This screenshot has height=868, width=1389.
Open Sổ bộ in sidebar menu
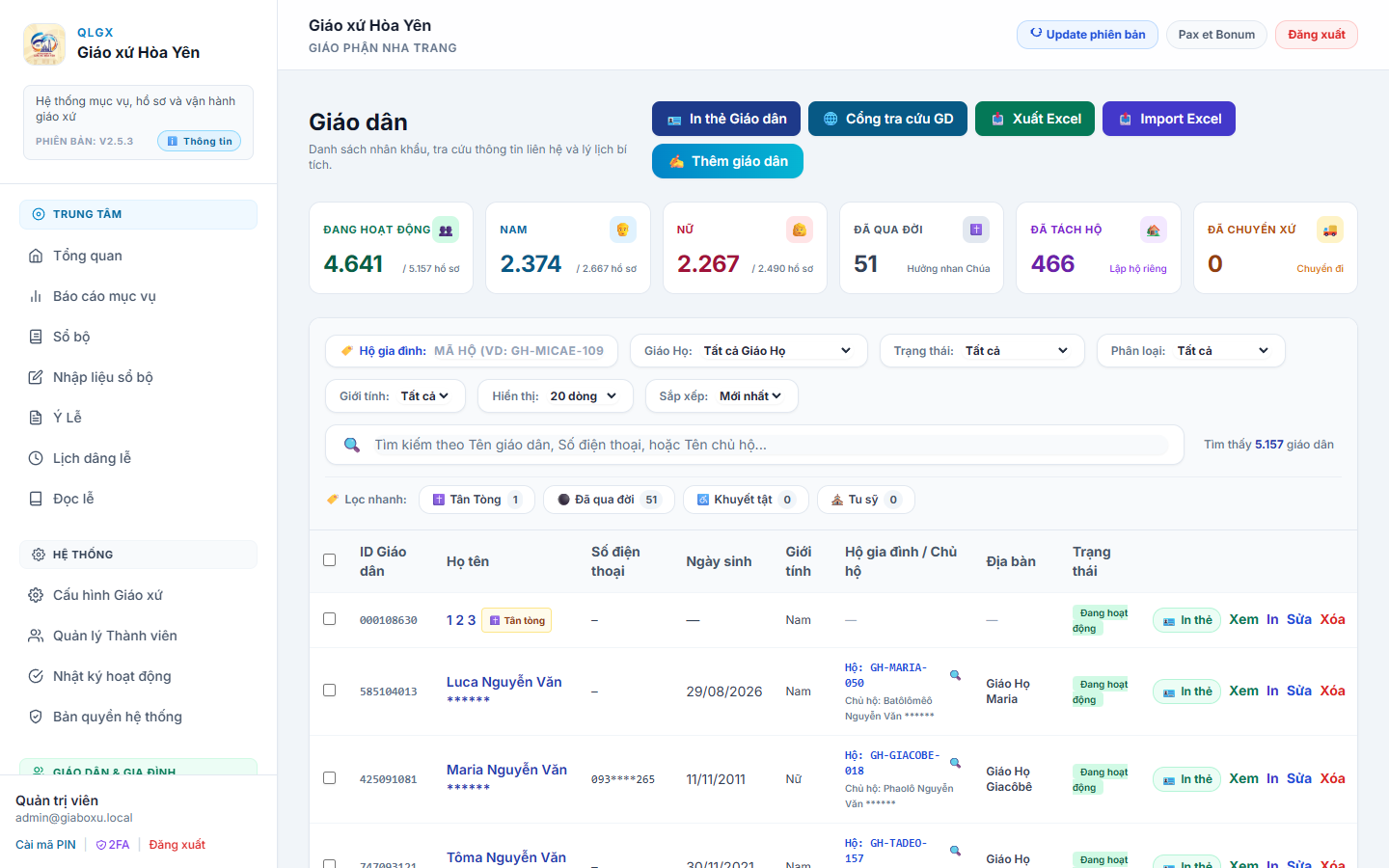(x=138, y=337)
